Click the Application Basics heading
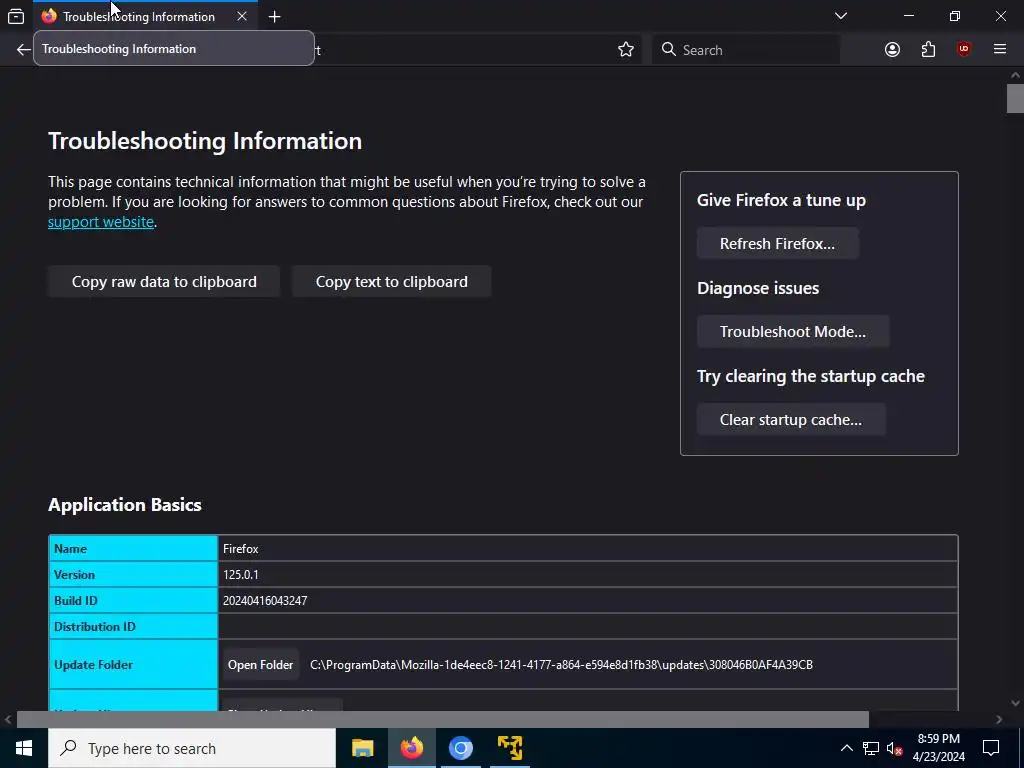 tap(125, 505)
